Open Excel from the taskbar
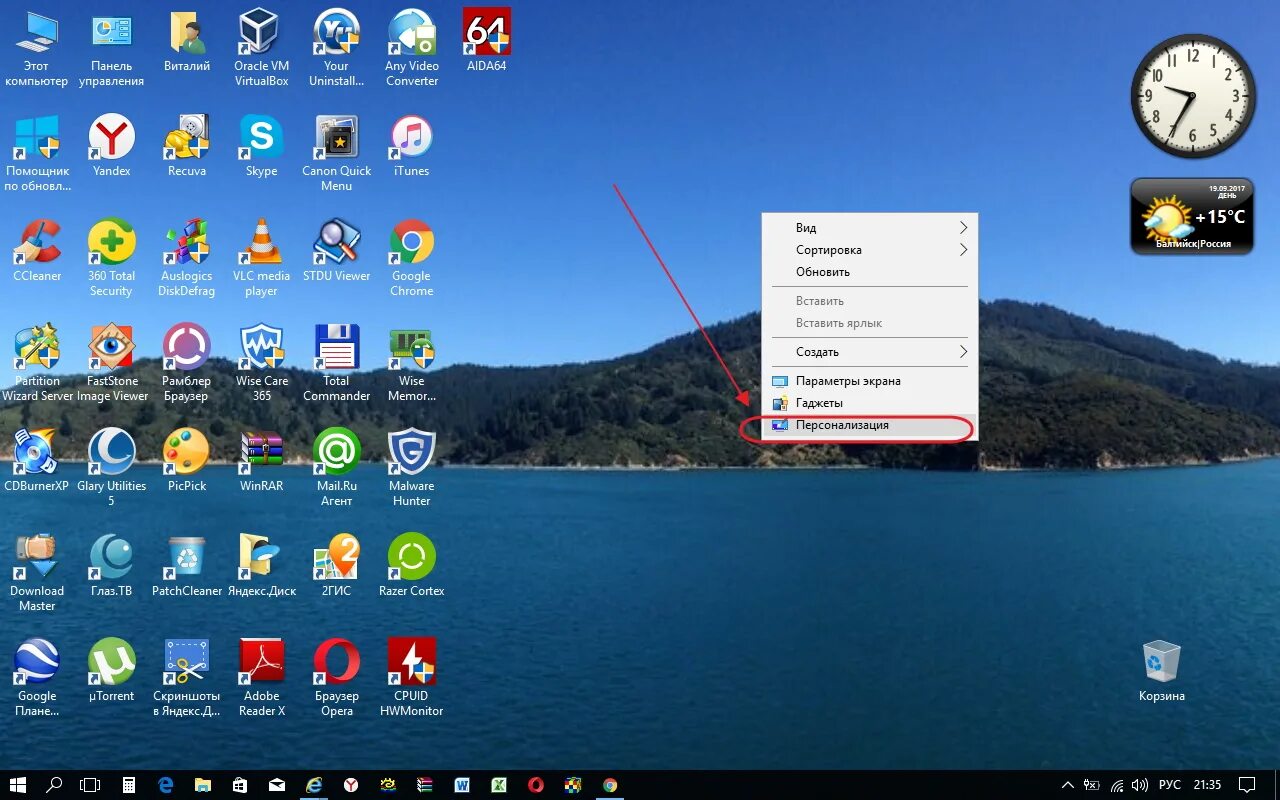Image resolution: width=1280 pixels, height=800 pixels. tap(497, 786)
